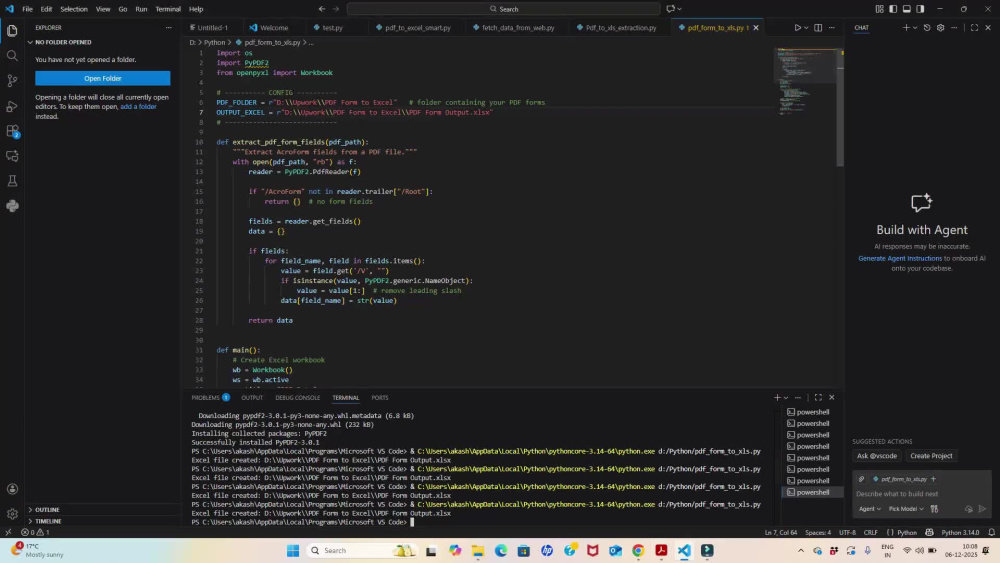
Task: Open chat session history icon
Action: (x=927, y=27)
